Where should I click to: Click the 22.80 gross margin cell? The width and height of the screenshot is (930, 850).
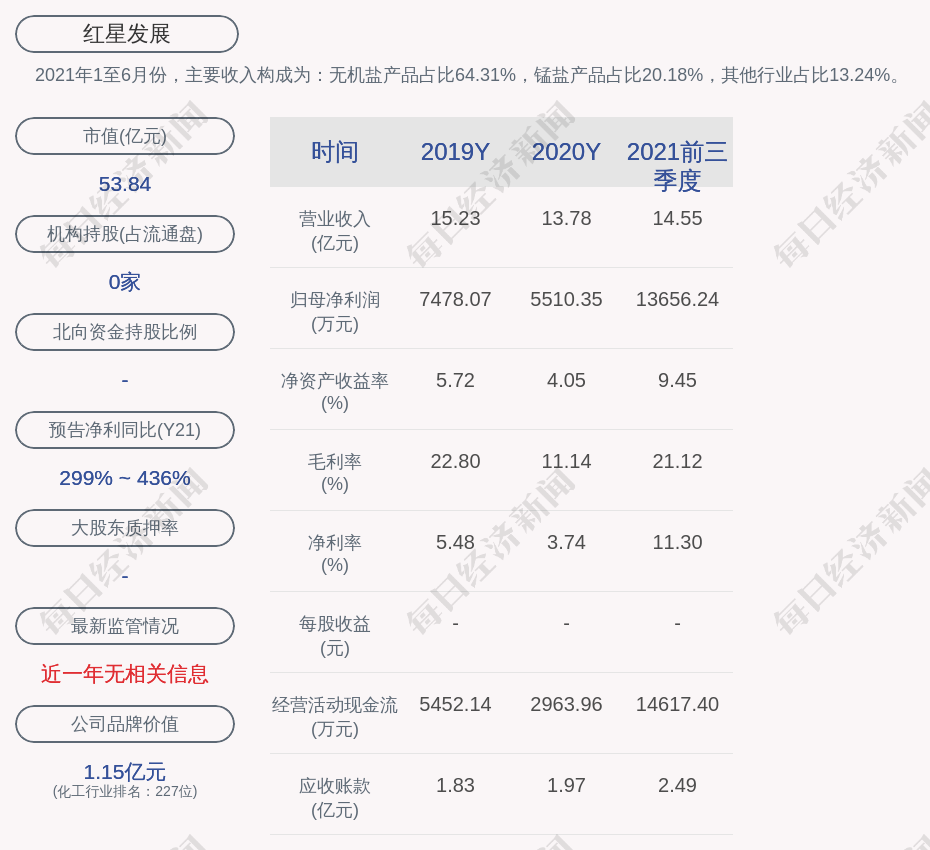coord(455,461)
